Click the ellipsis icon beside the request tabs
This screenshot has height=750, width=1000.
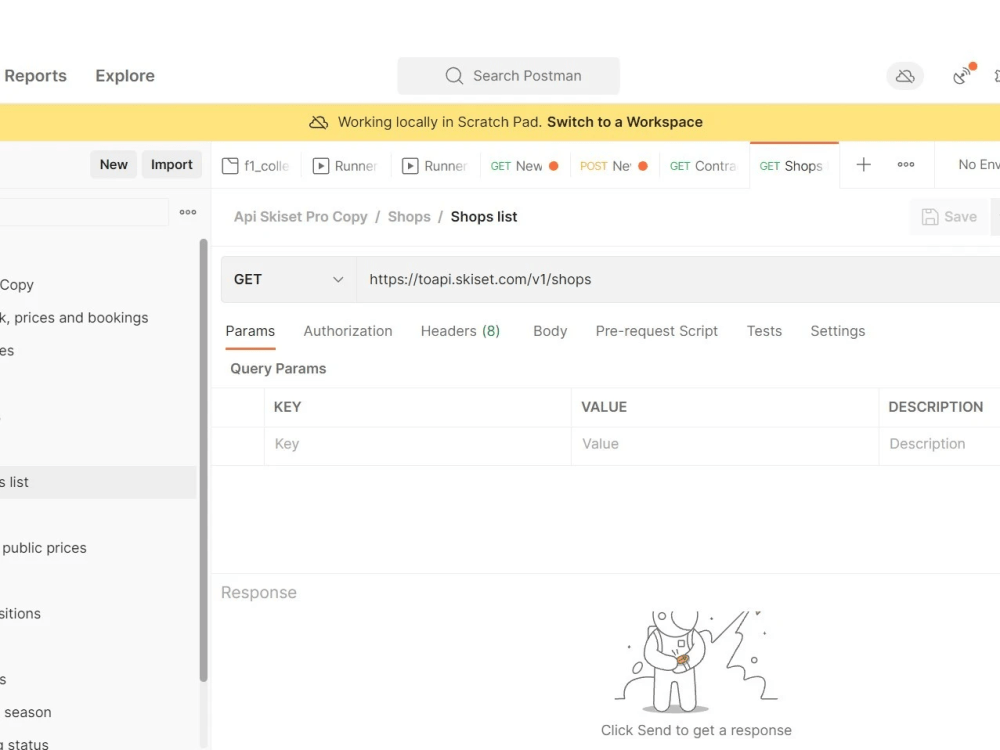pos(906,164)
